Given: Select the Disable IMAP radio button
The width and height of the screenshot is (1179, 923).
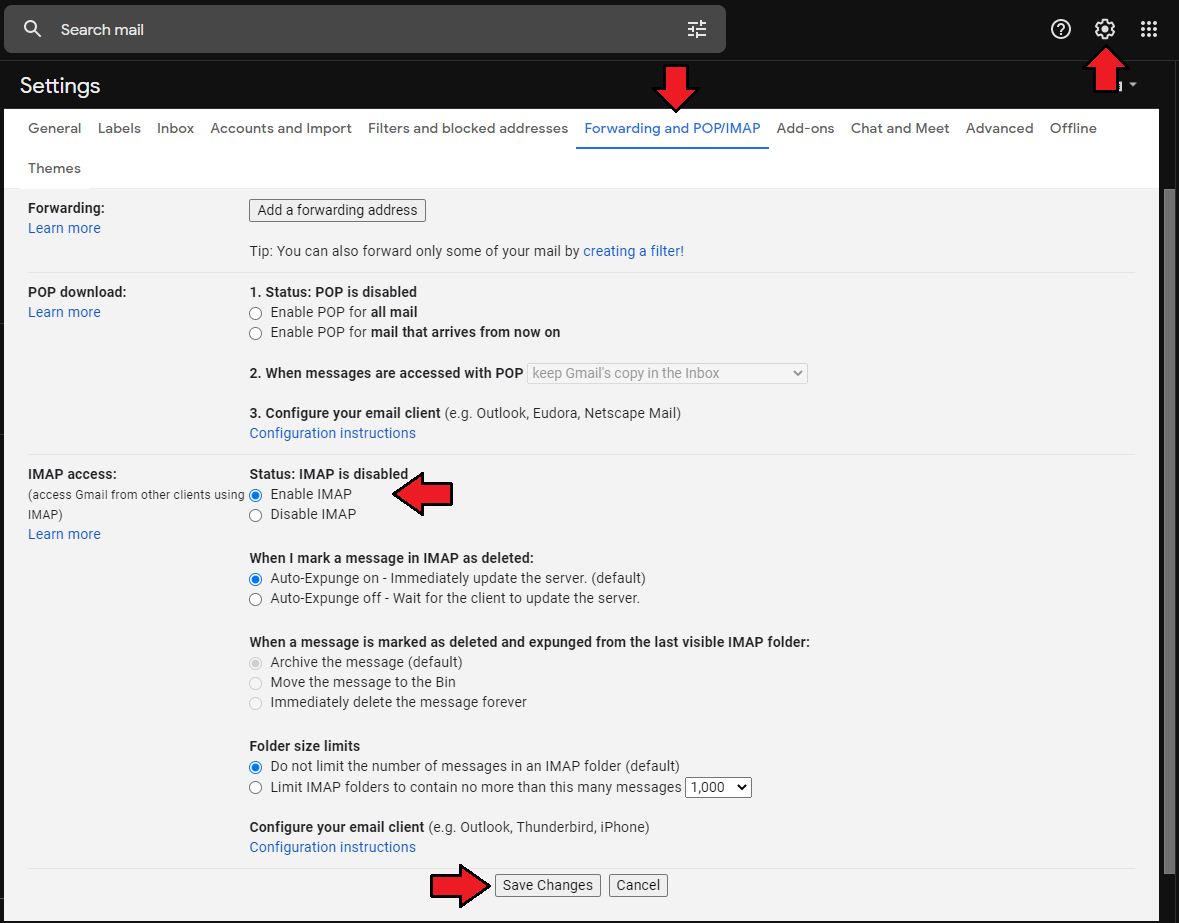Looking at the screenshot, I should coord(256,516).
